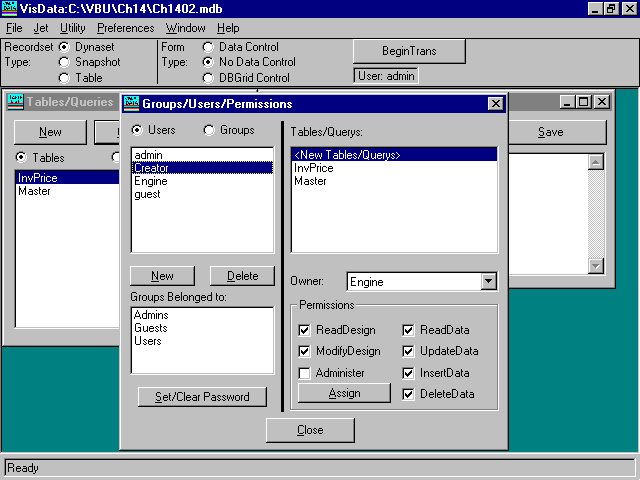Close the Groups/Users/Permissions dialog with X
The height and width of the screenshot is (480, 640).
495,103
